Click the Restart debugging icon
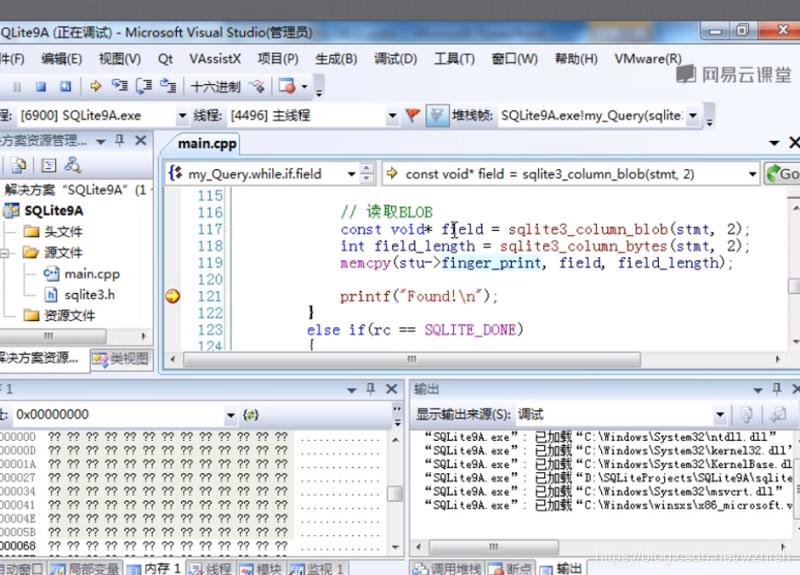The image size is (800, 575). pos(65,87)
